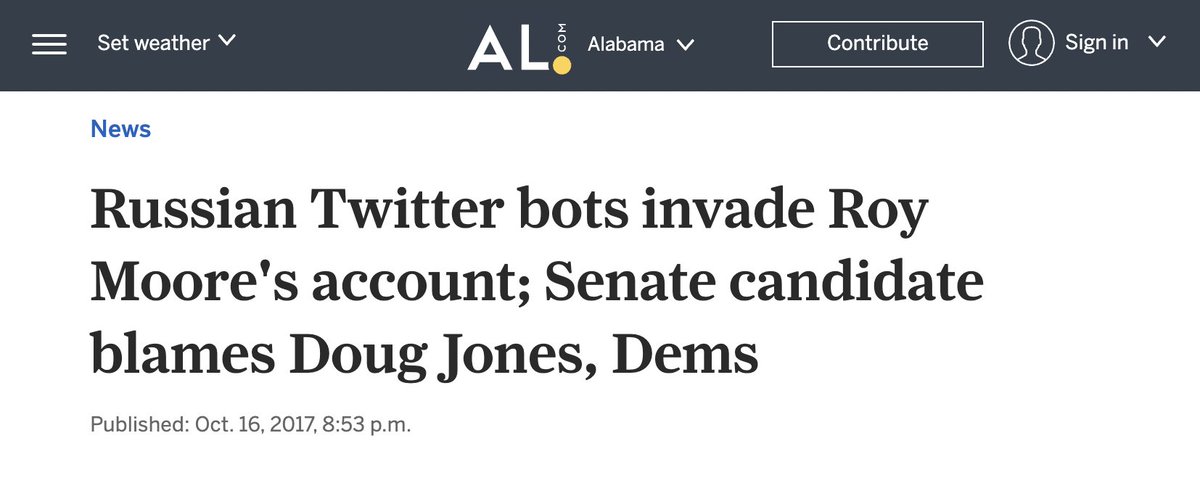The width and height of the screenshot is (1200, 483).
Task: Click the "8:53 p.m." publish time
Action: coord(366,424)
